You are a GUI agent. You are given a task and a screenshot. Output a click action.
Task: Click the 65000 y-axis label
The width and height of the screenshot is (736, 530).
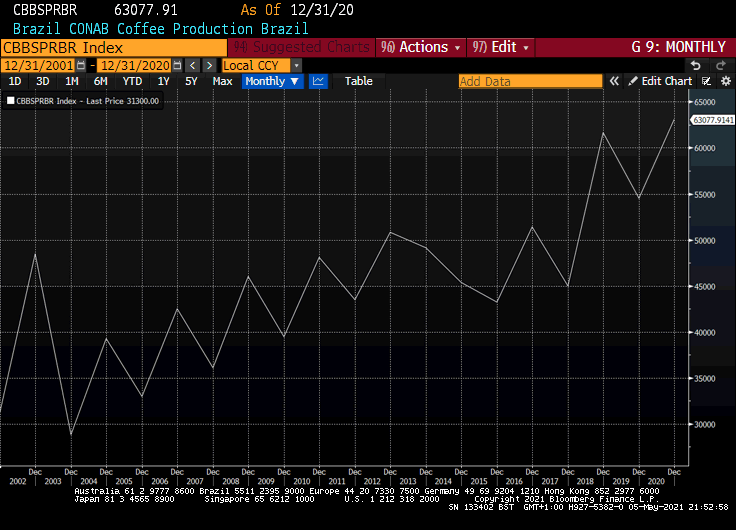[705, 102]
